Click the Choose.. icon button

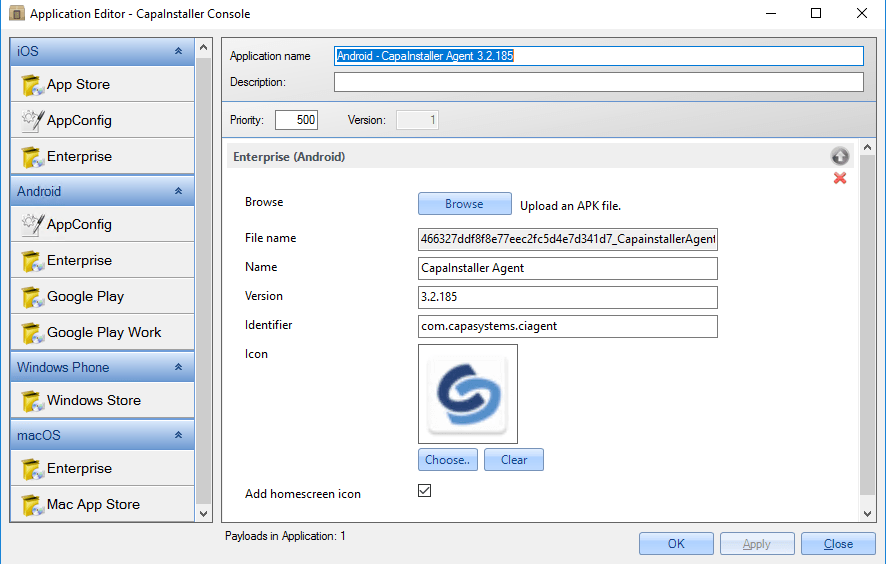(448, 459)
